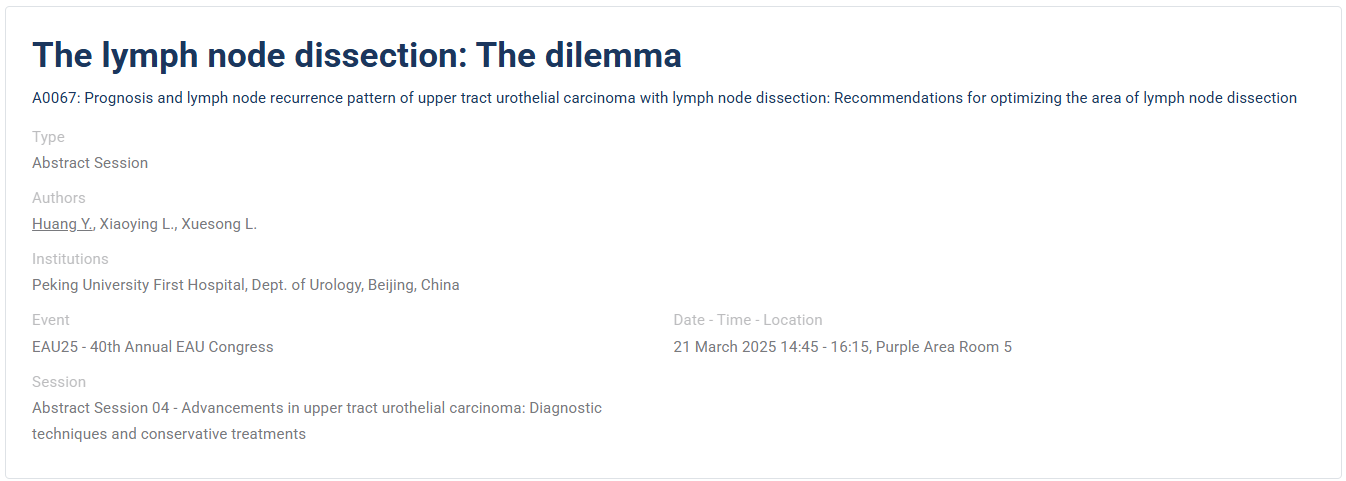Click the 'Type' field label

point(48,137)
